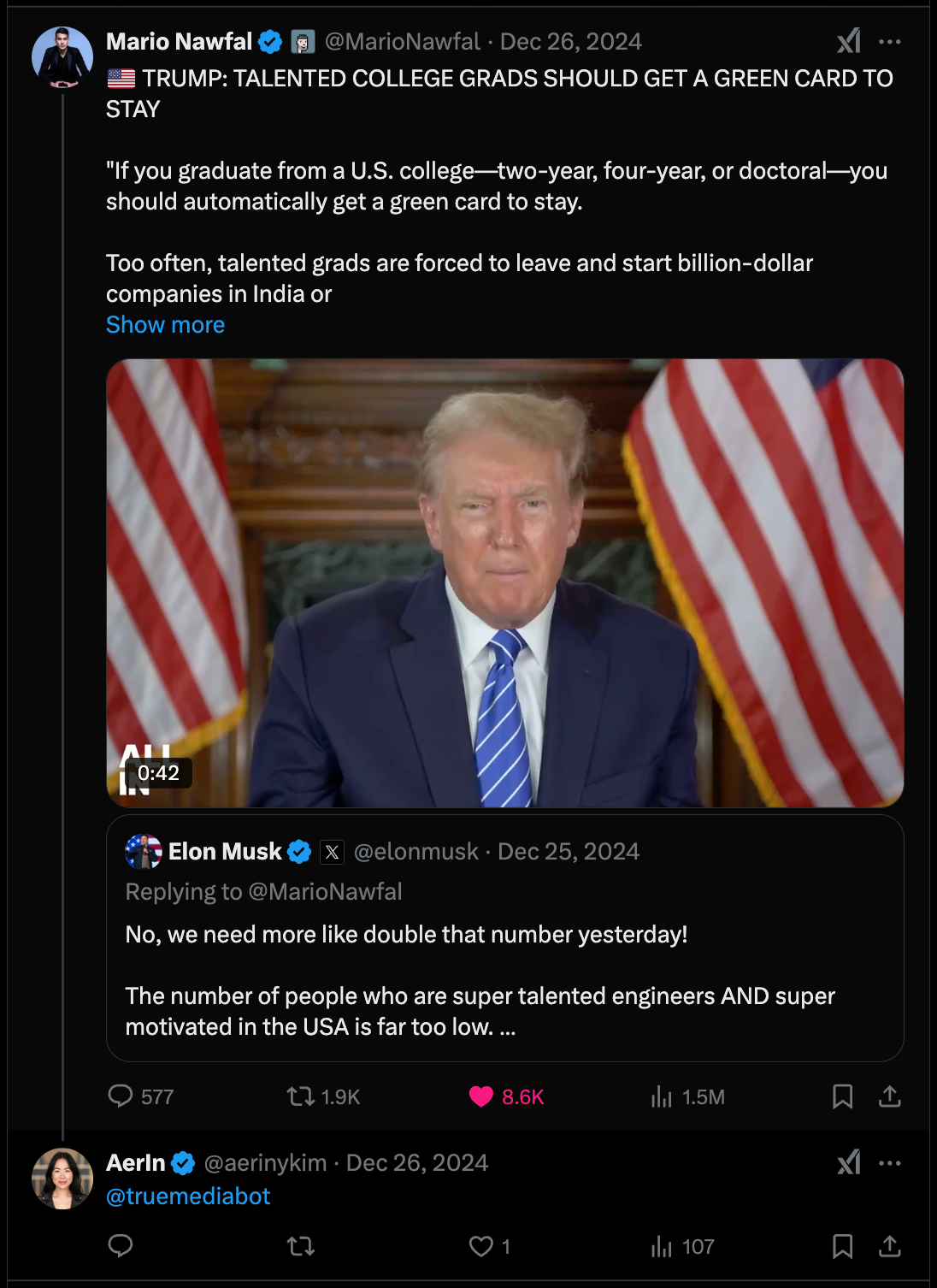This screenshot has height=1288, width=937.
Task: Reply to Mario Nawfal's post
Action: (121, 1096)
